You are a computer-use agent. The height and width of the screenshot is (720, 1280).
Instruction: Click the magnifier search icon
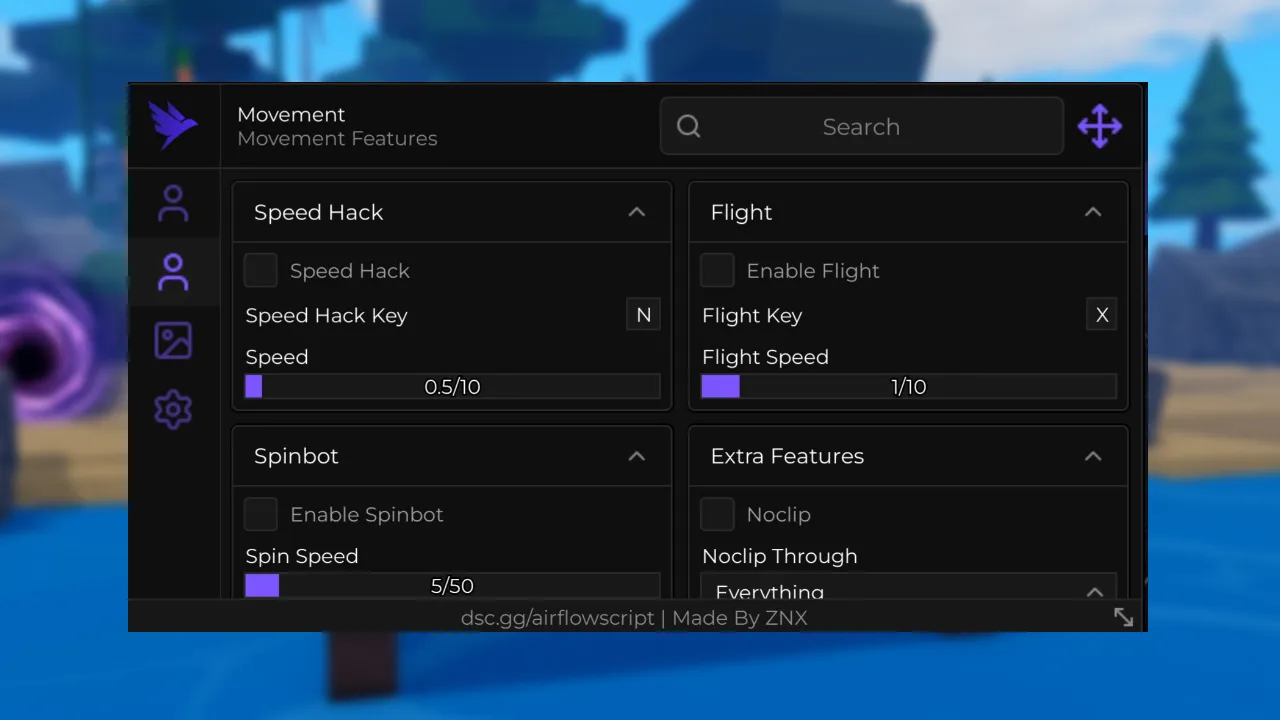pyautogui.click(x=689, y=126)
